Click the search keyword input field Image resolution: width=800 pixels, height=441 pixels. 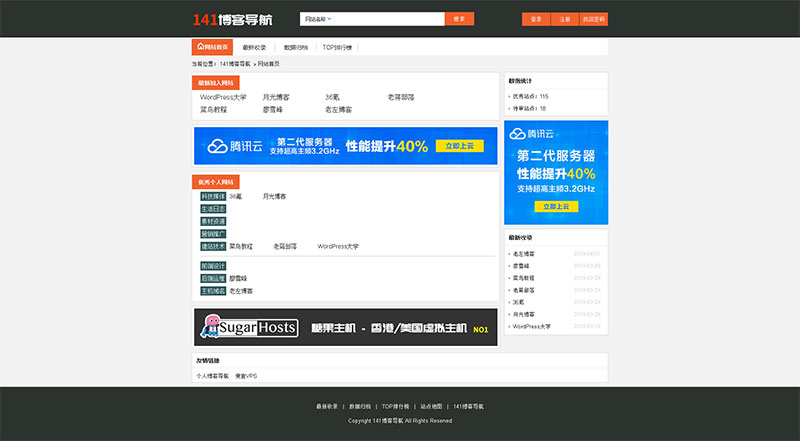(x=390, y=19)
